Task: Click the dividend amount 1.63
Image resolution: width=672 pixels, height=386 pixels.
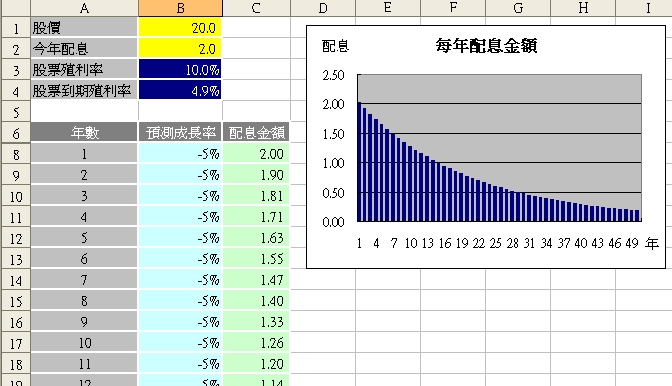Action: [x=256, y=238]
